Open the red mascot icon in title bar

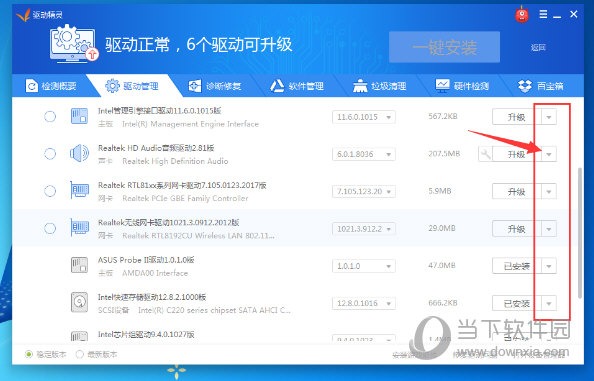tap(522, 14)
